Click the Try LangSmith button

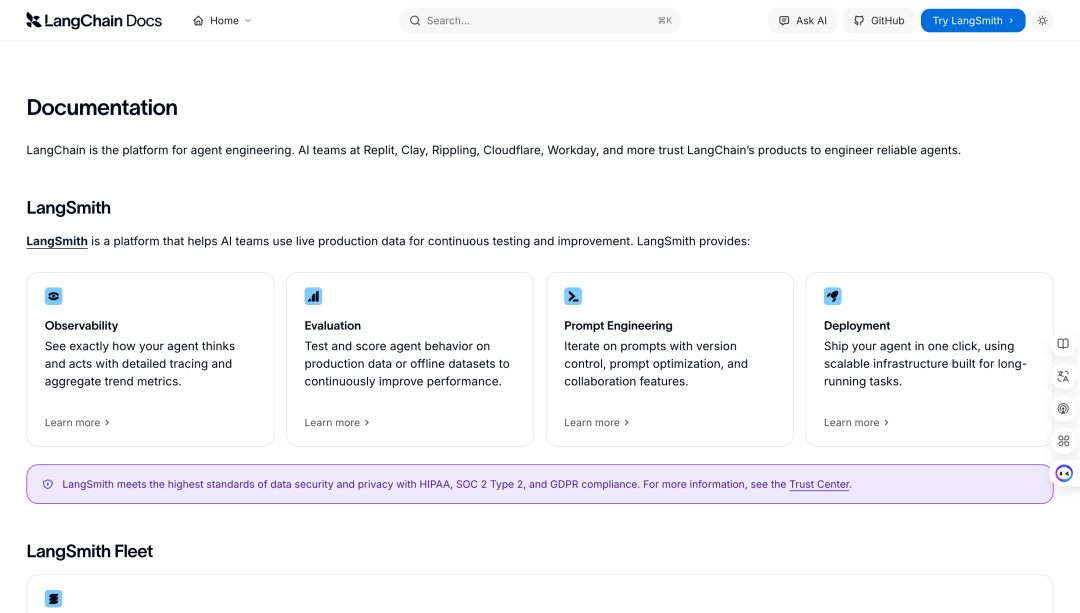tap(973, 21)
